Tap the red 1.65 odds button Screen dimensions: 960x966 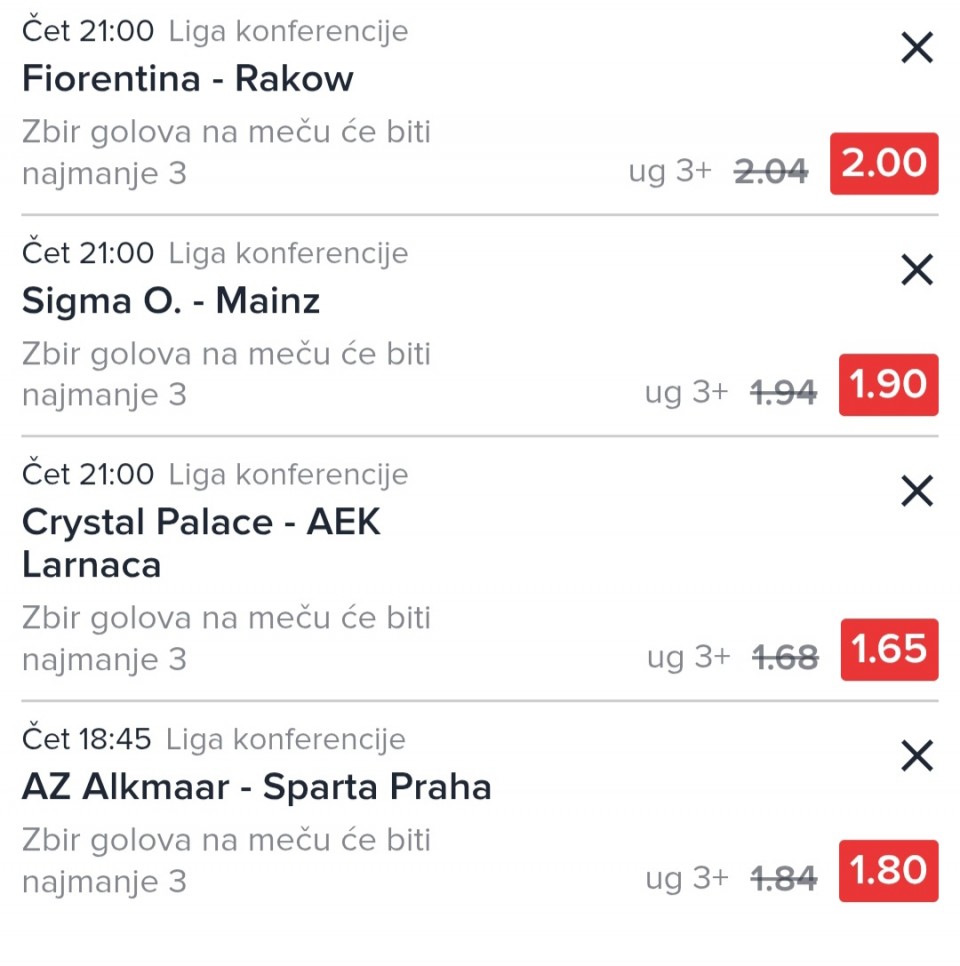point(889,650)
